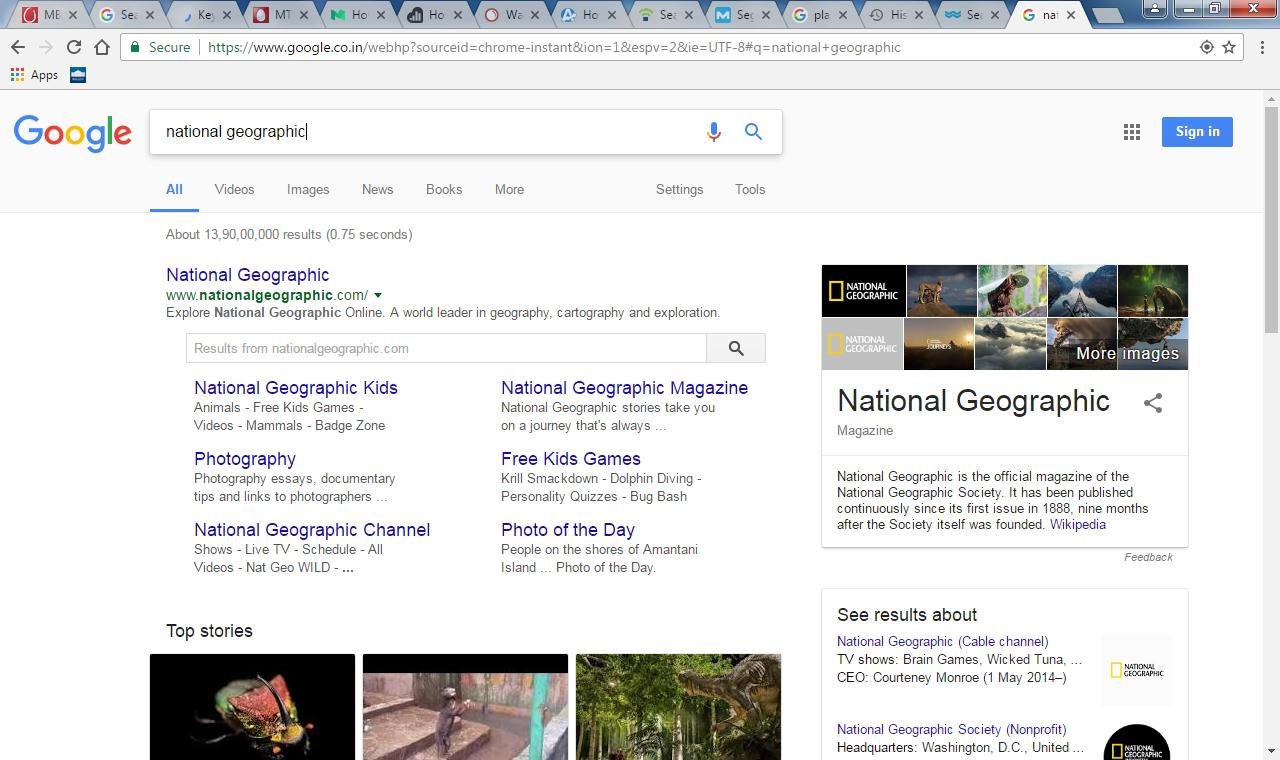1280x760 pixels.
Task: Click the Feedback link under the panel
Action: tap(1148, 557)
